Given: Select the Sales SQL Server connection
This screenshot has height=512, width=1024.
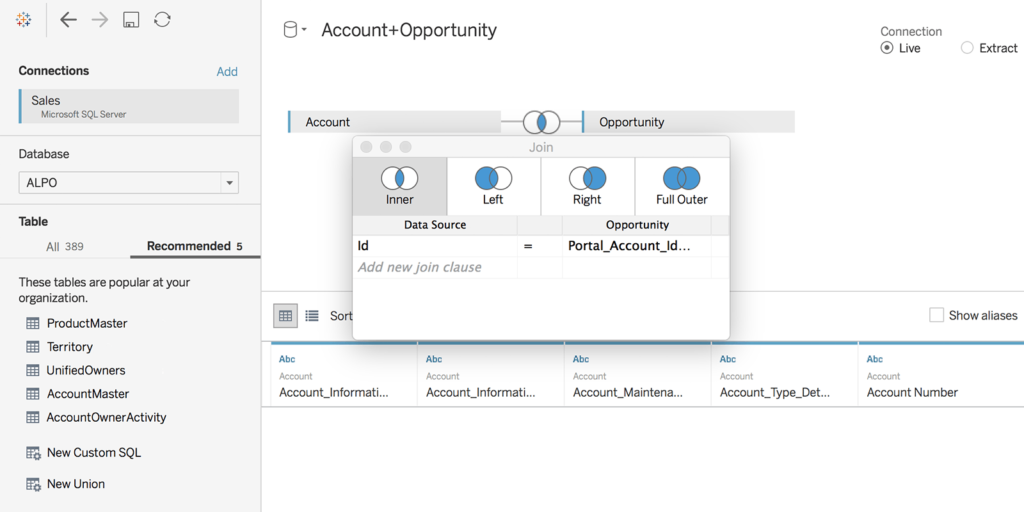Looking at the screenshot, I should [129, 106].
